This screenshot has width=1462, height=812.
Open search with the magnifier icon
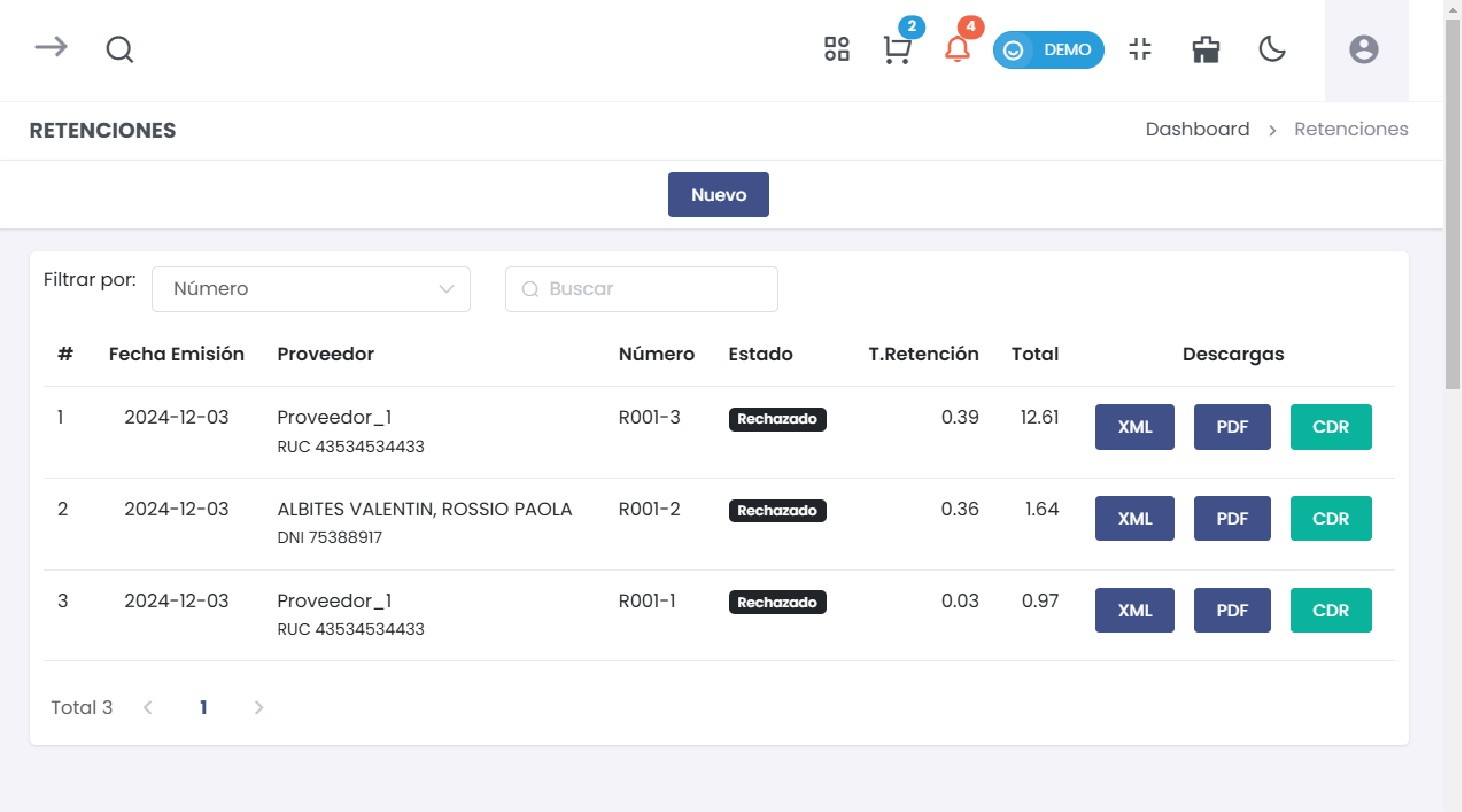[x=119, y=49]
